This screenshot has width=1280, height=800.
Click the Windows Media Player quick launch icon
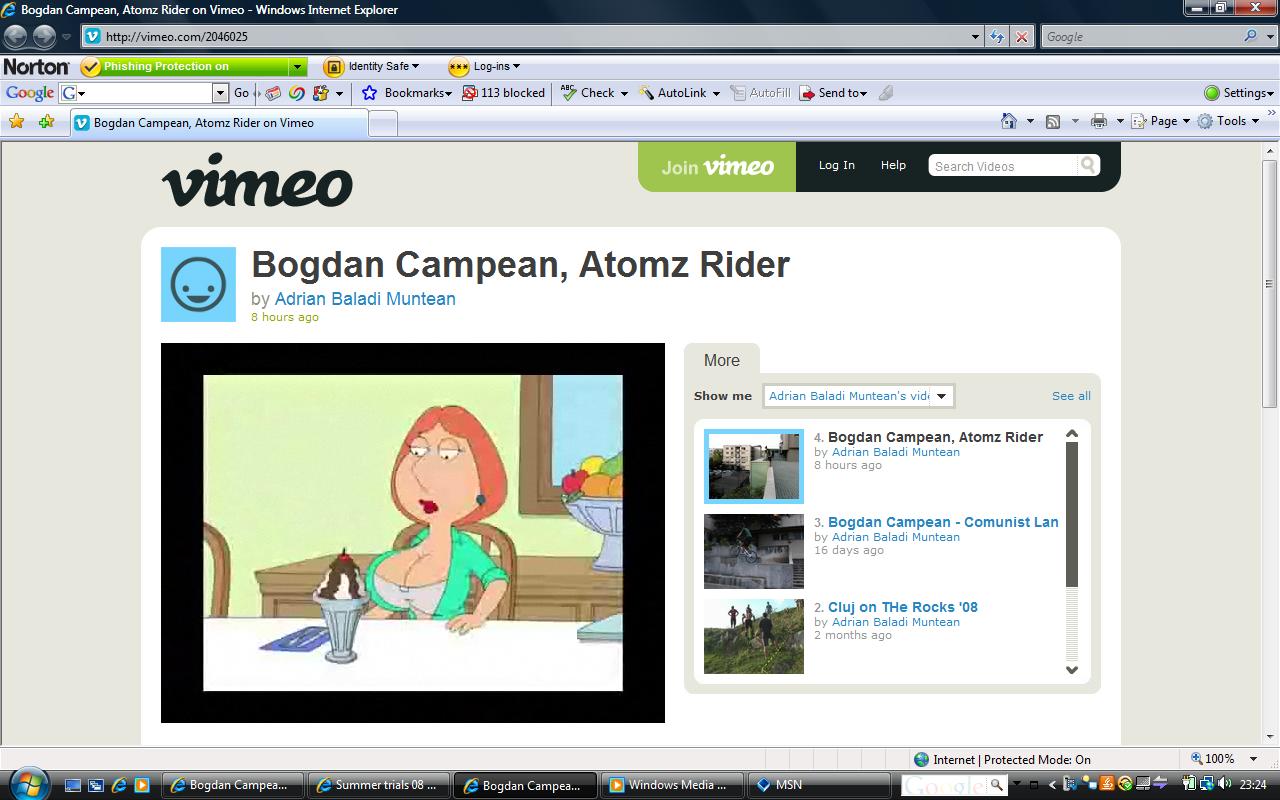(x=142, y=785)
